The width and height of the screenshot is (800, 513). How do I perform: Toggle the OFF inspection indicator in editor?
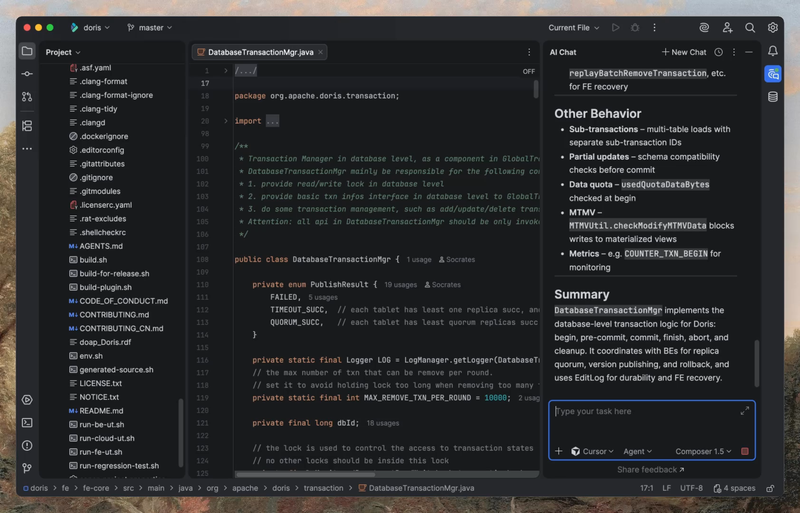coord(529,71)
